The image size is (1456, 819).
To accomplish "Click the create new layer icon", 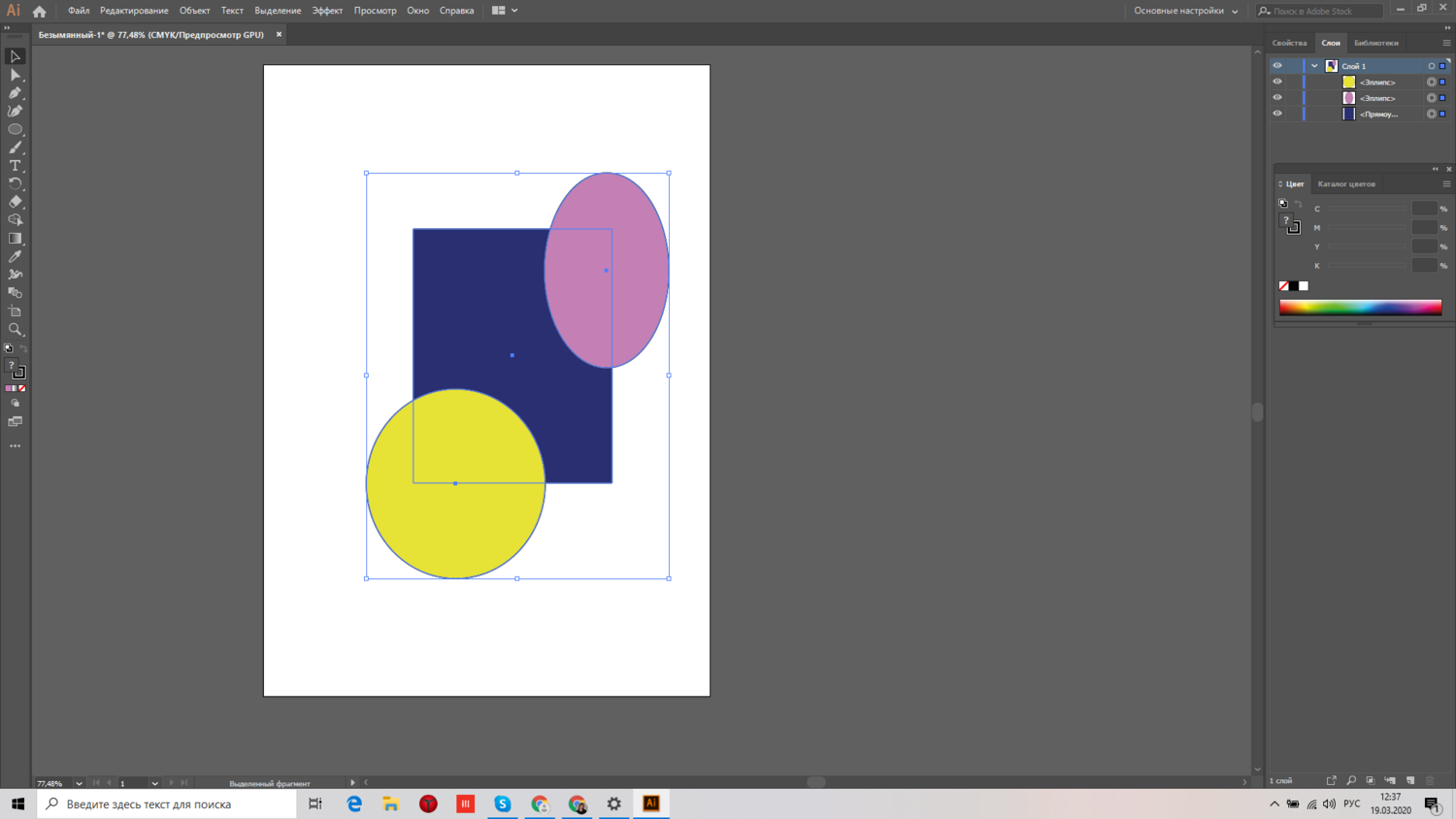I will [1410, 780].
